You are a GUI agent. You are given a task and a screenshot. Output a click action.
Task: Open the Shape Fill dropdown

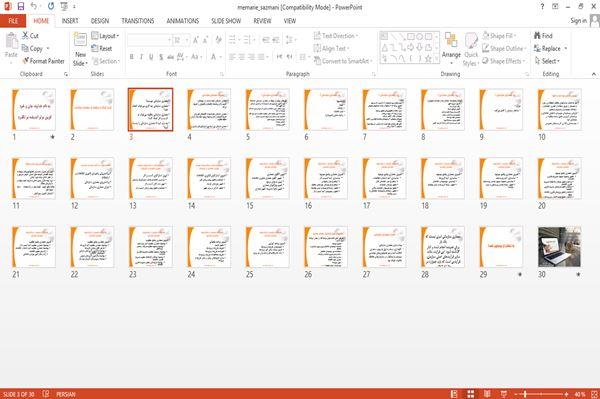[x=499, y=36]
